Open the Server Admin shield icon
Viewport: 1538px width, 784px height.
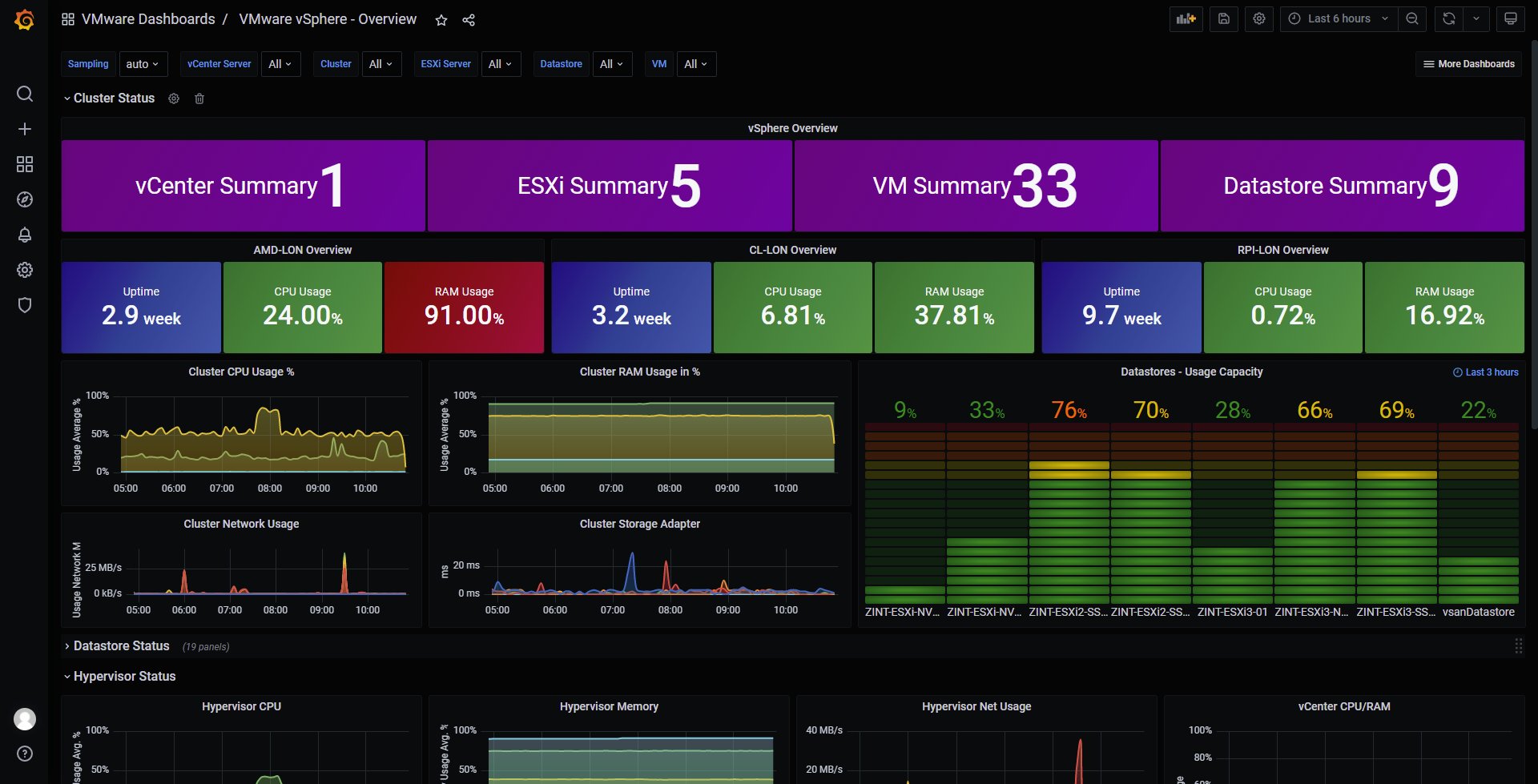[25, 305]
